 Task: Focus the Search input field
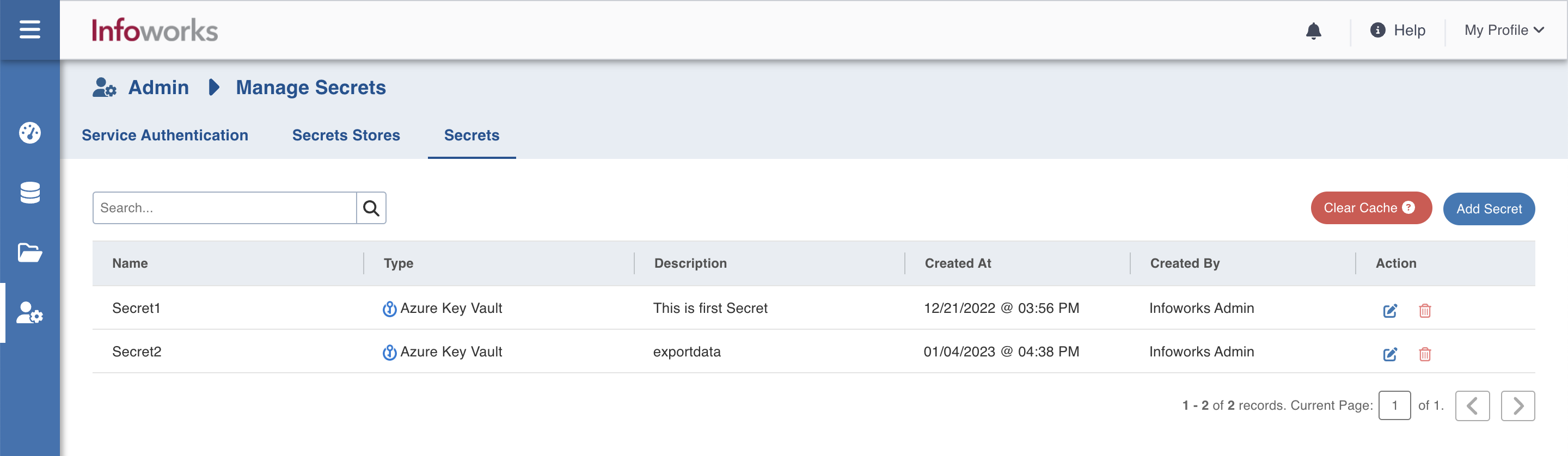(225, 208)
